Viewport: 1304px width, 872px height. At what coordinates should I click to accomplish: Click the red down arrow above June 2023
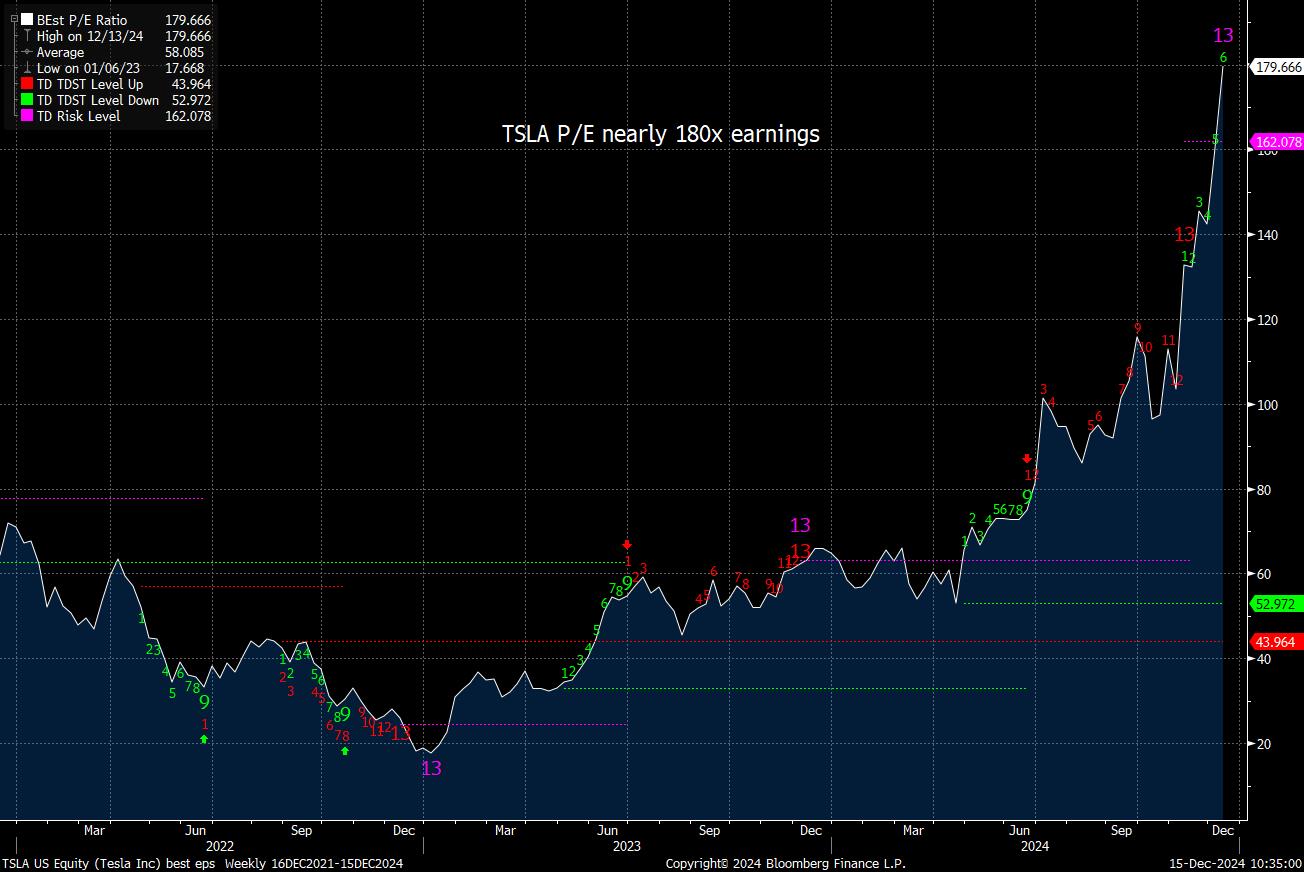[x=627, y=544]
